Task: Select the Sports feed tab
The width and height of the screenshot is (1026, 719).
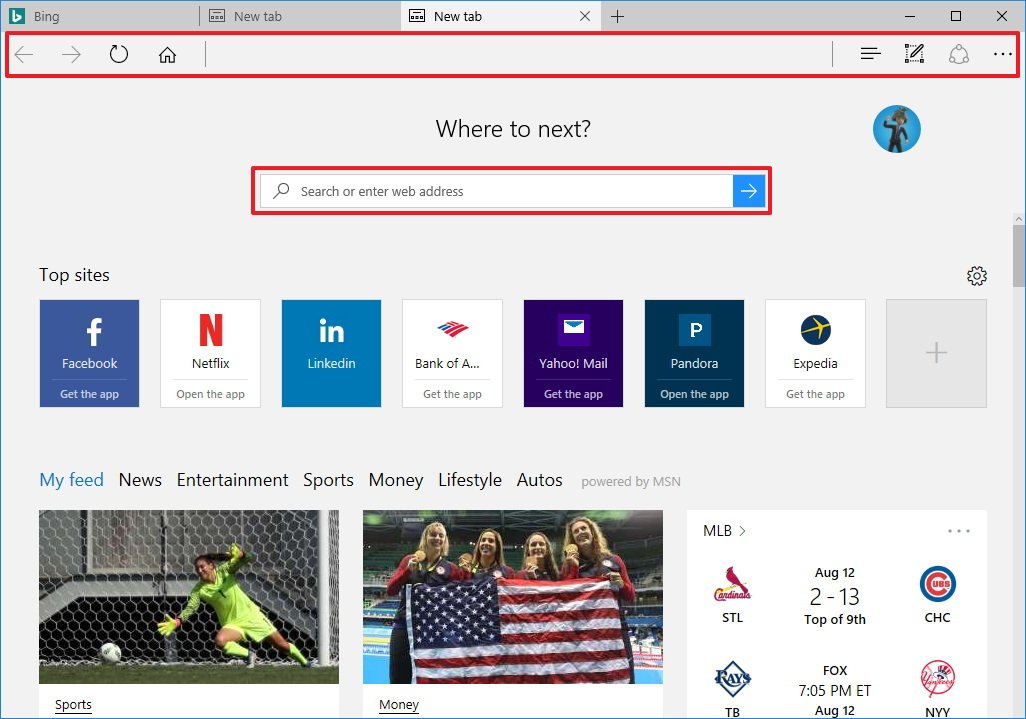Action: pos(328,480)
